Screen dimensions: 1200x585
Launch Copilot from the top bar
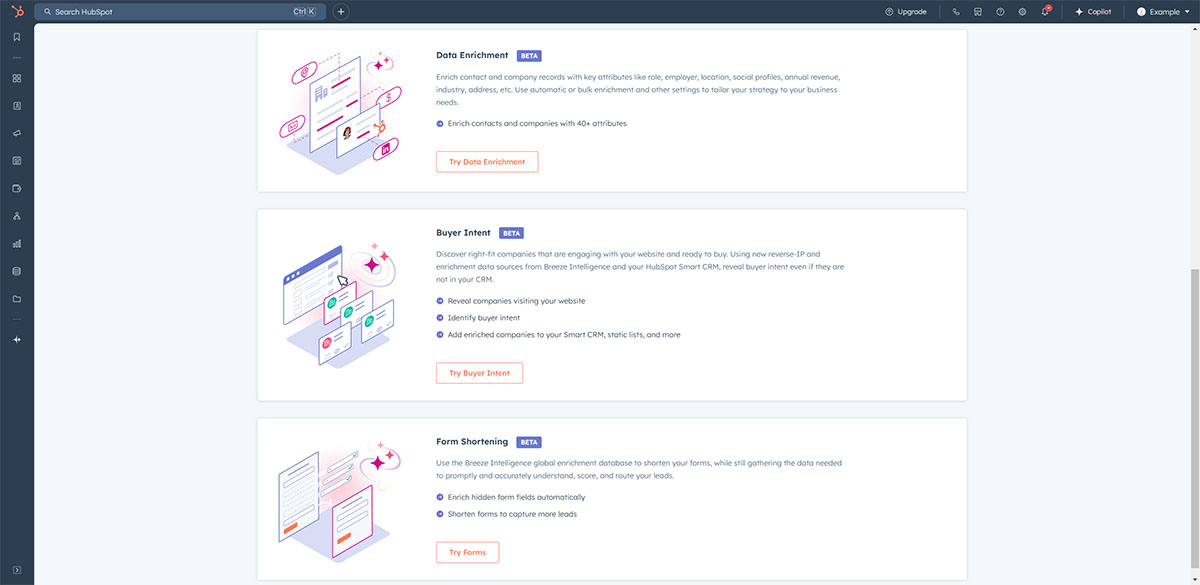(1093, 11)
